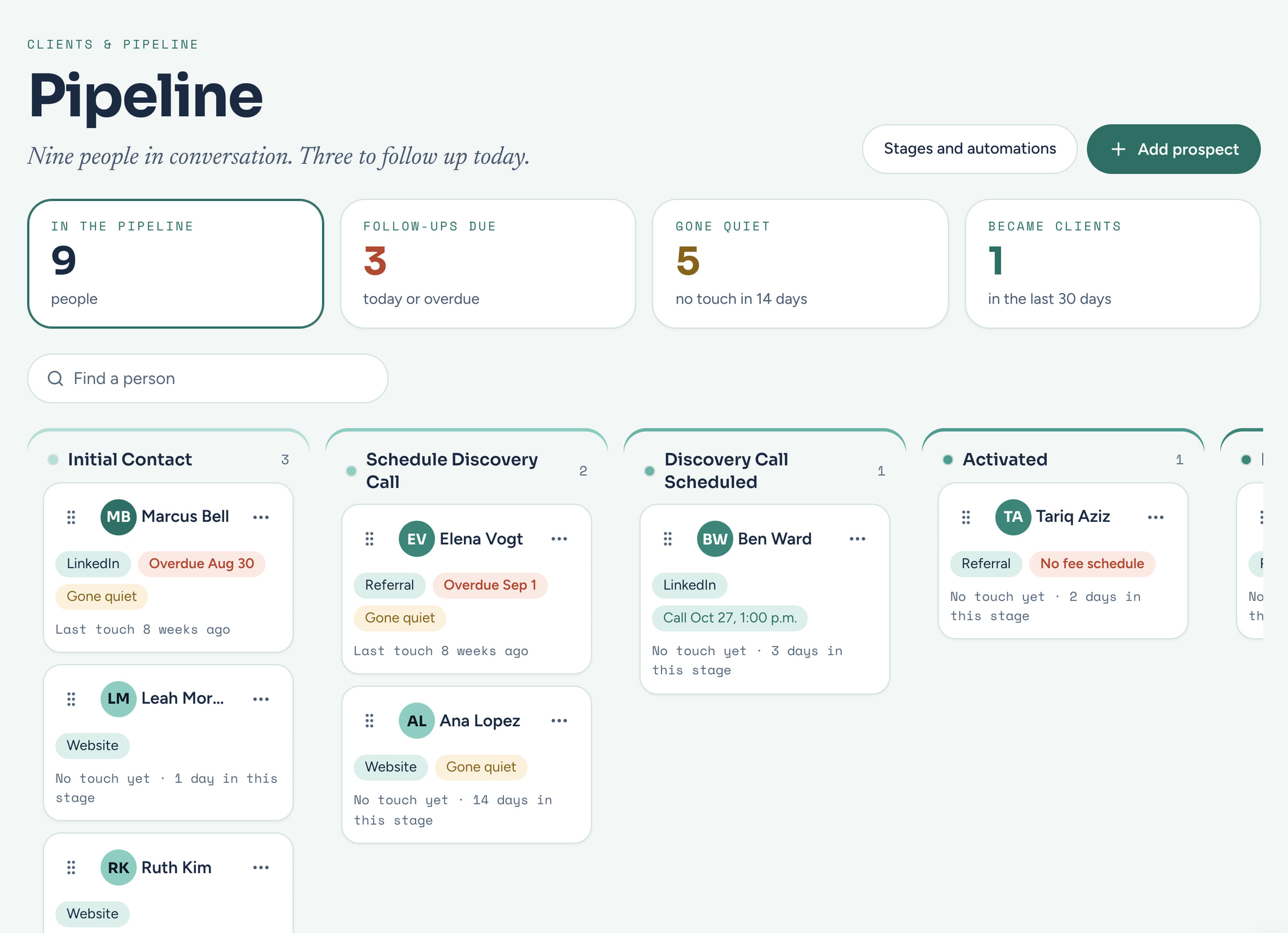
Task: Click the Overdue Aug 30 tag
Action: (201, 563)
